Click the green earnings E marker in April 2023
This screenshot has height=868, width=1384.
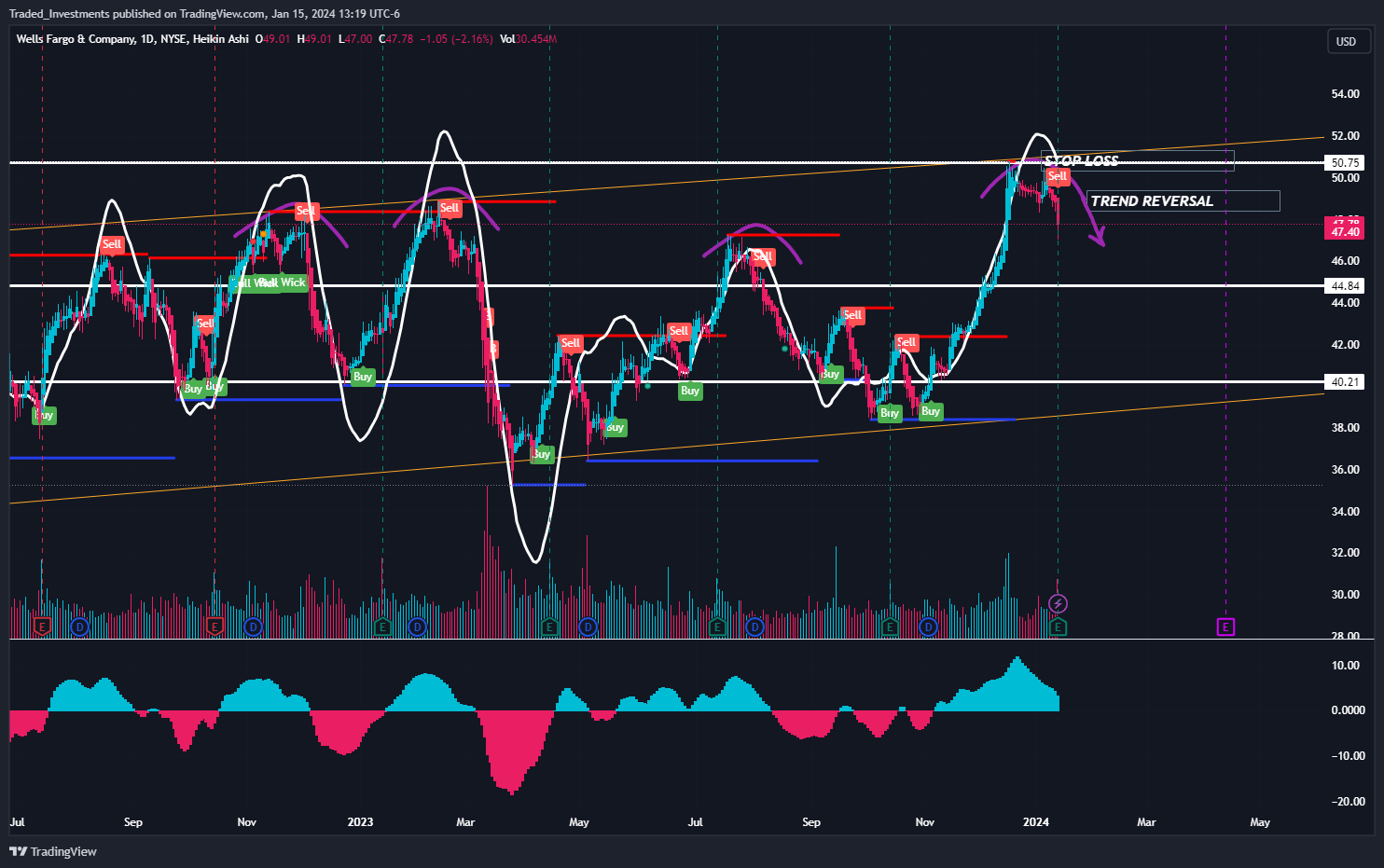click(549, 627)
